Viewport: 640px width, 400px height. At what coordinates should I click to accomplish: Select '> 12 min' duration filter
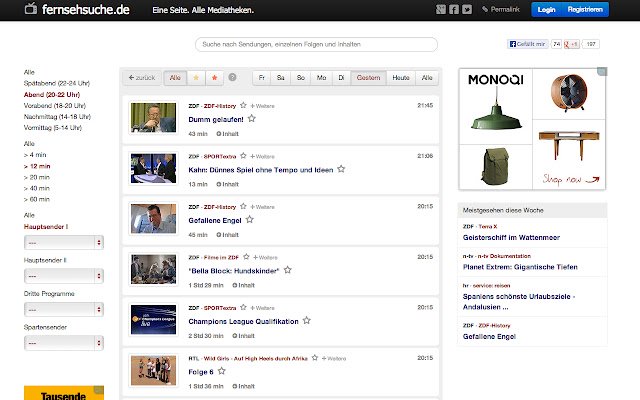[37, 166]
